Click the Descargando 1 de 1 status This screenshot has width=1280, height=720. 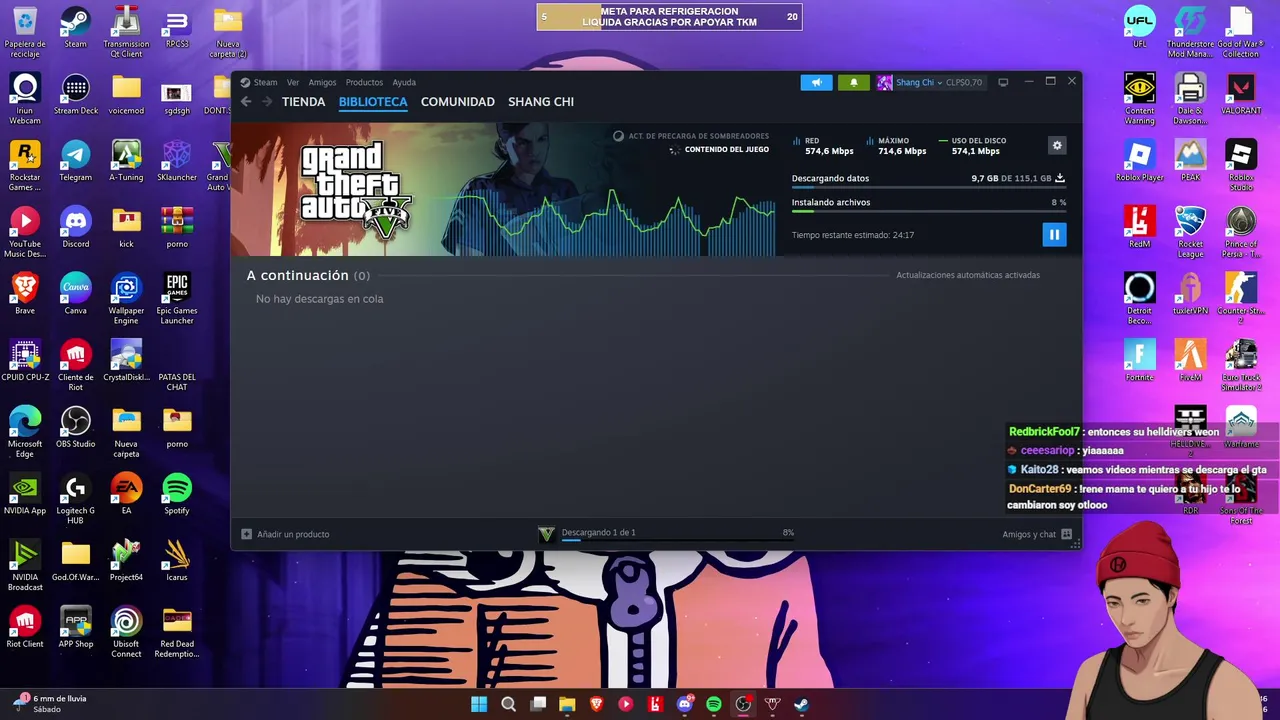598,533
